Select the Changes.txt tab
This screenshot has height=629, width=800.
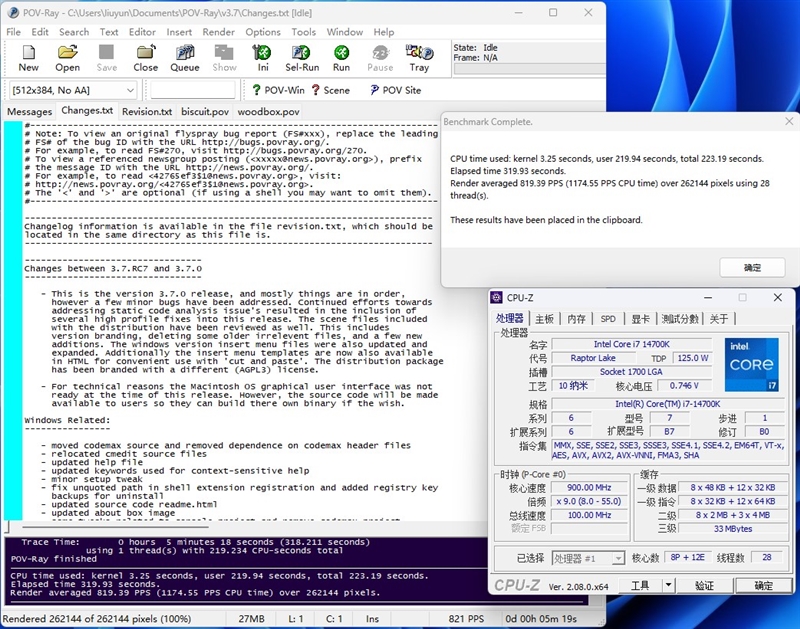click(x=87, y=110)
